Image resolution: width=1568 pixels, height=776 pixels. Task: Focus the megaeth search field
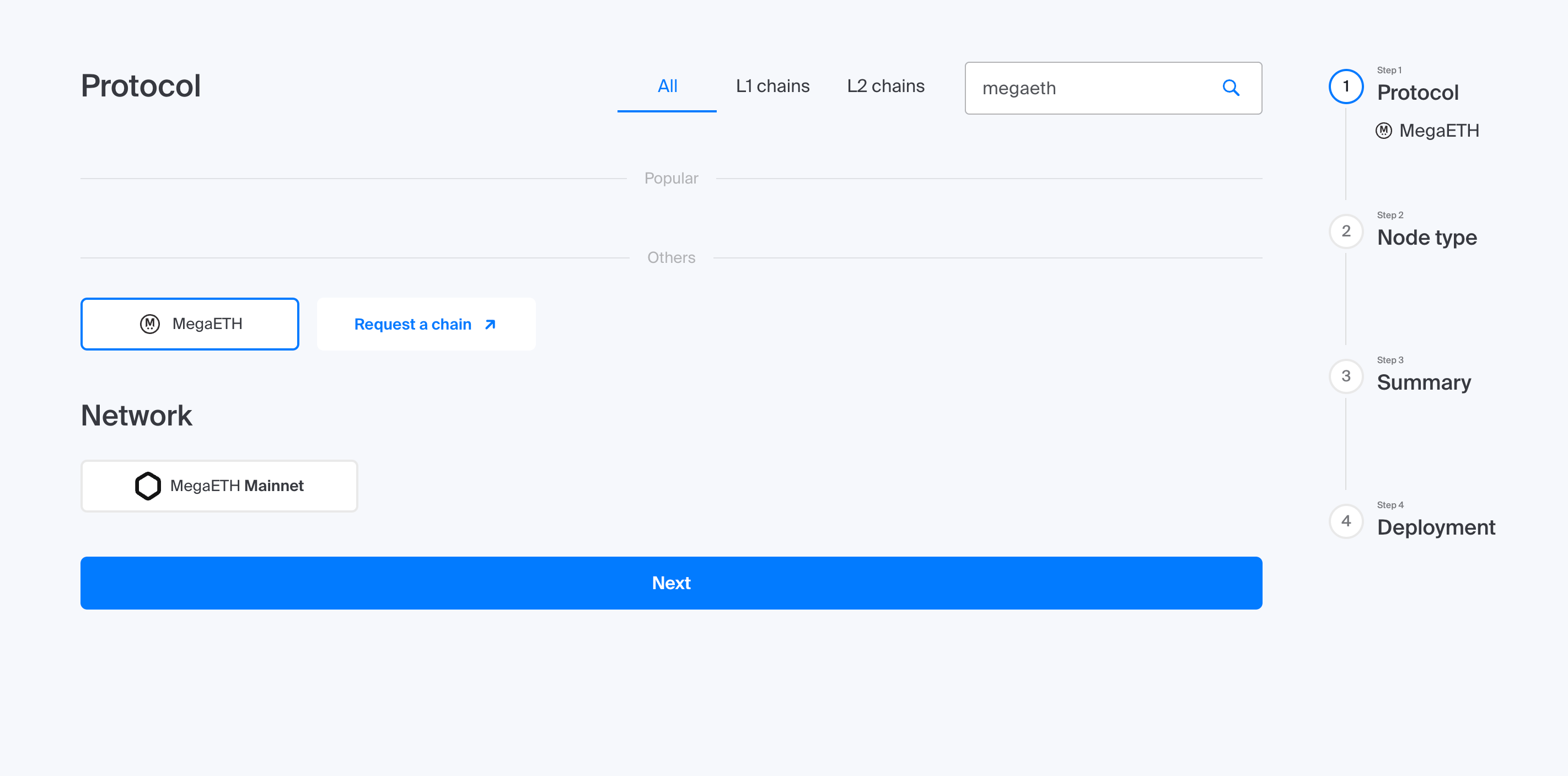pyautogui.click(x=1089, y=88)
